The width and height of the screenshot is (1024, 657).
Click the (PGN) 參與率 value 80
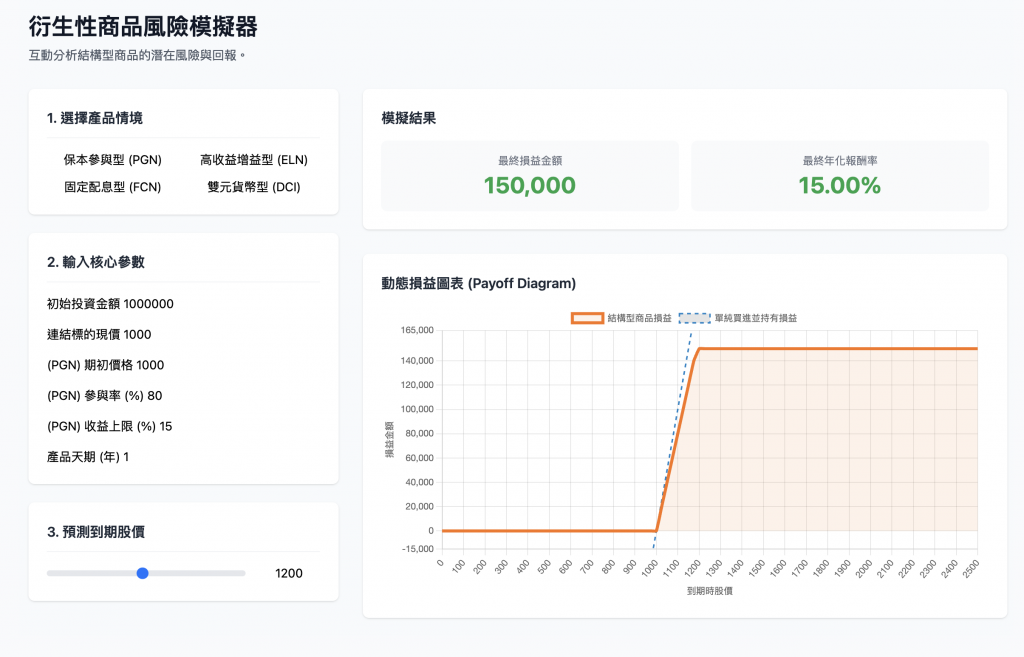(155, 396)
